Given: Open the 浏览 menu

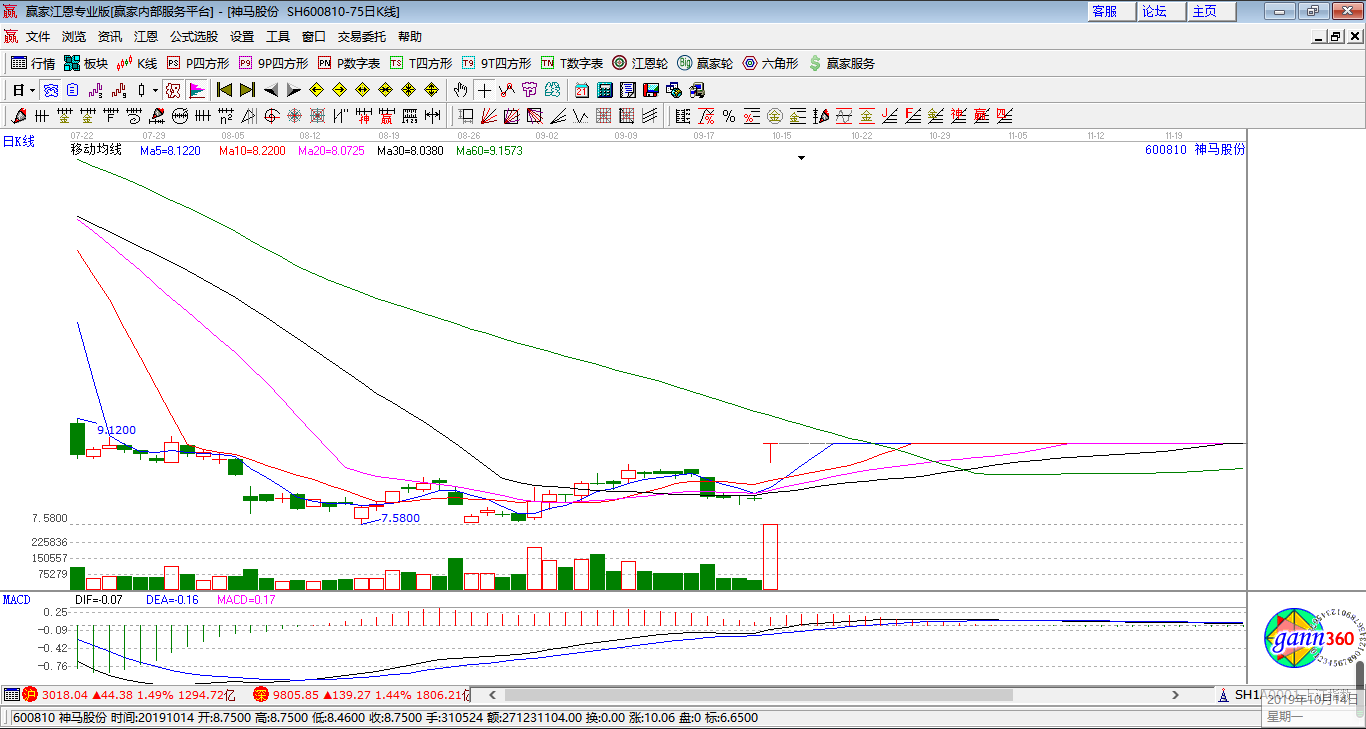Looking at the screenshot, I should [74, 37].
